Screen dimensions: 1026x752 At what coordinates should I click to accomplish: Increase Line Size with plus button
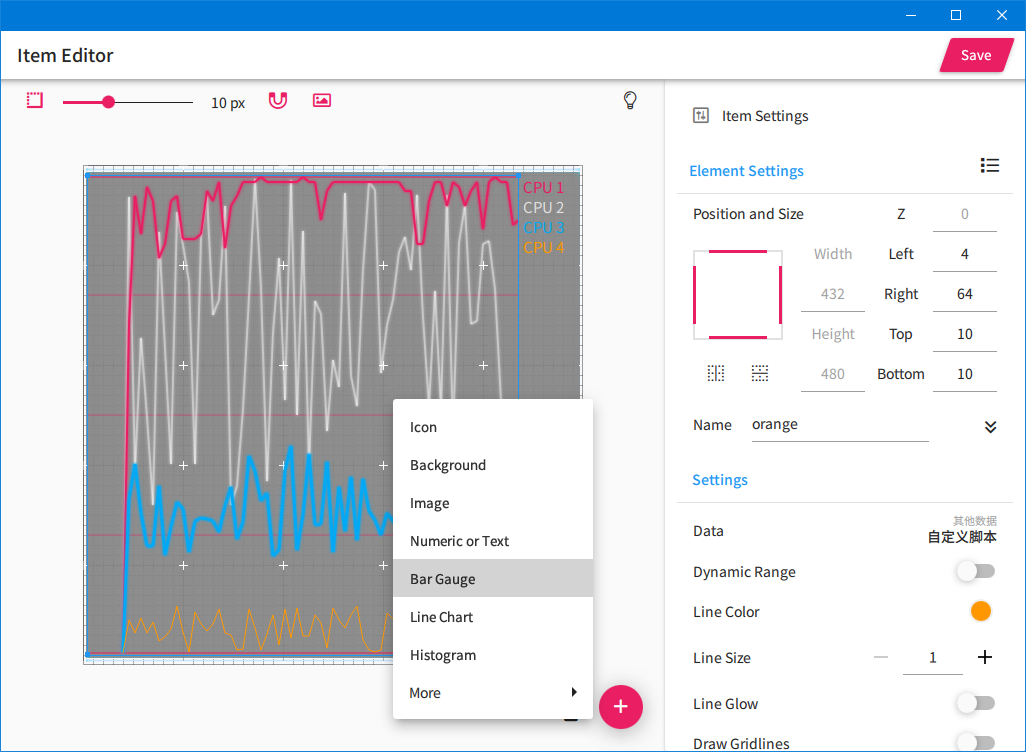click(x=985, y=657)
